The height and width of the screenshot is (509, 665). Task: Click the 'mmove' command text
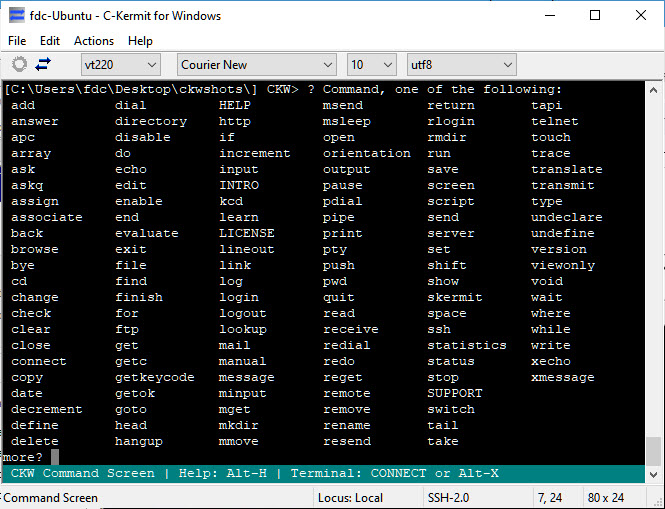238,441
